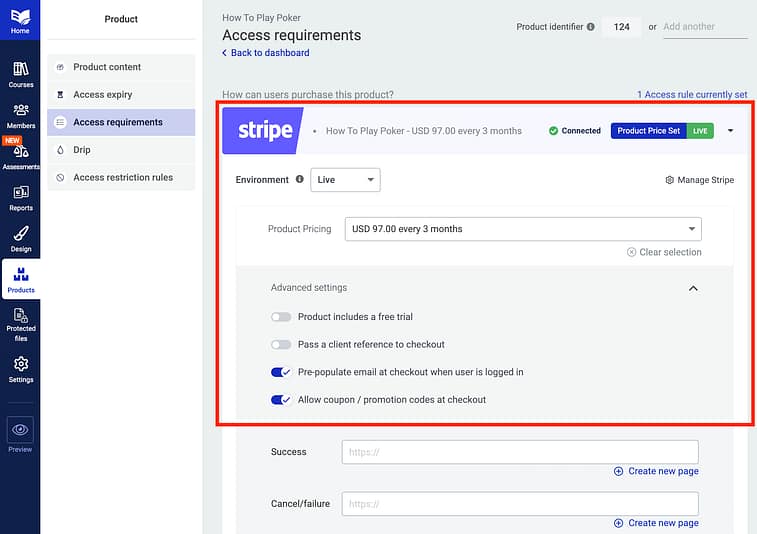Click Product Price Set badge
Image resolution: width=757 pixels, height=534 pixels.
tap(648, 131)
